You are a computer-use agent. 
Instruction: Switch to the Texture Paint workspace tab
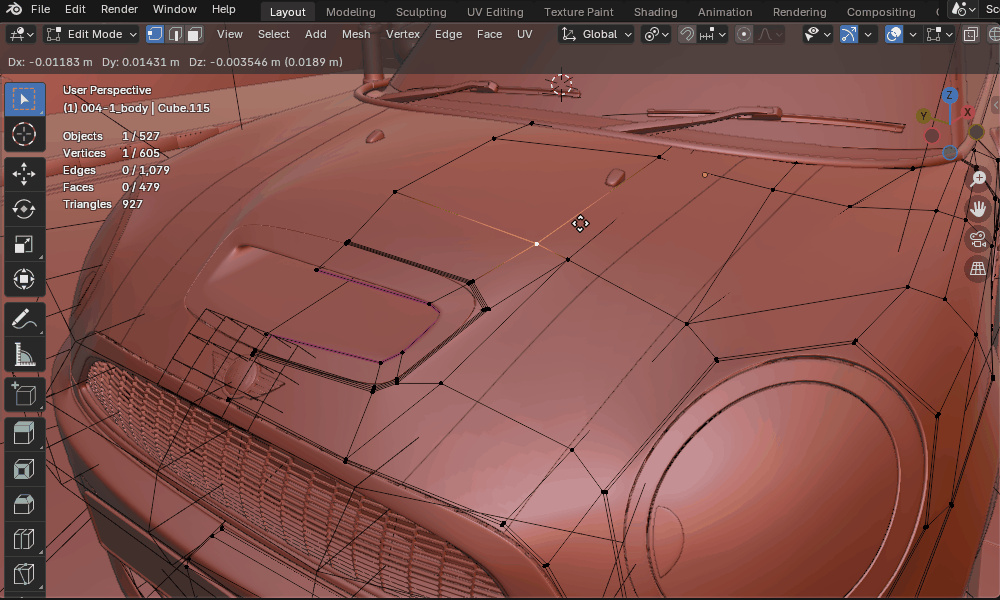tap(578, 12)
